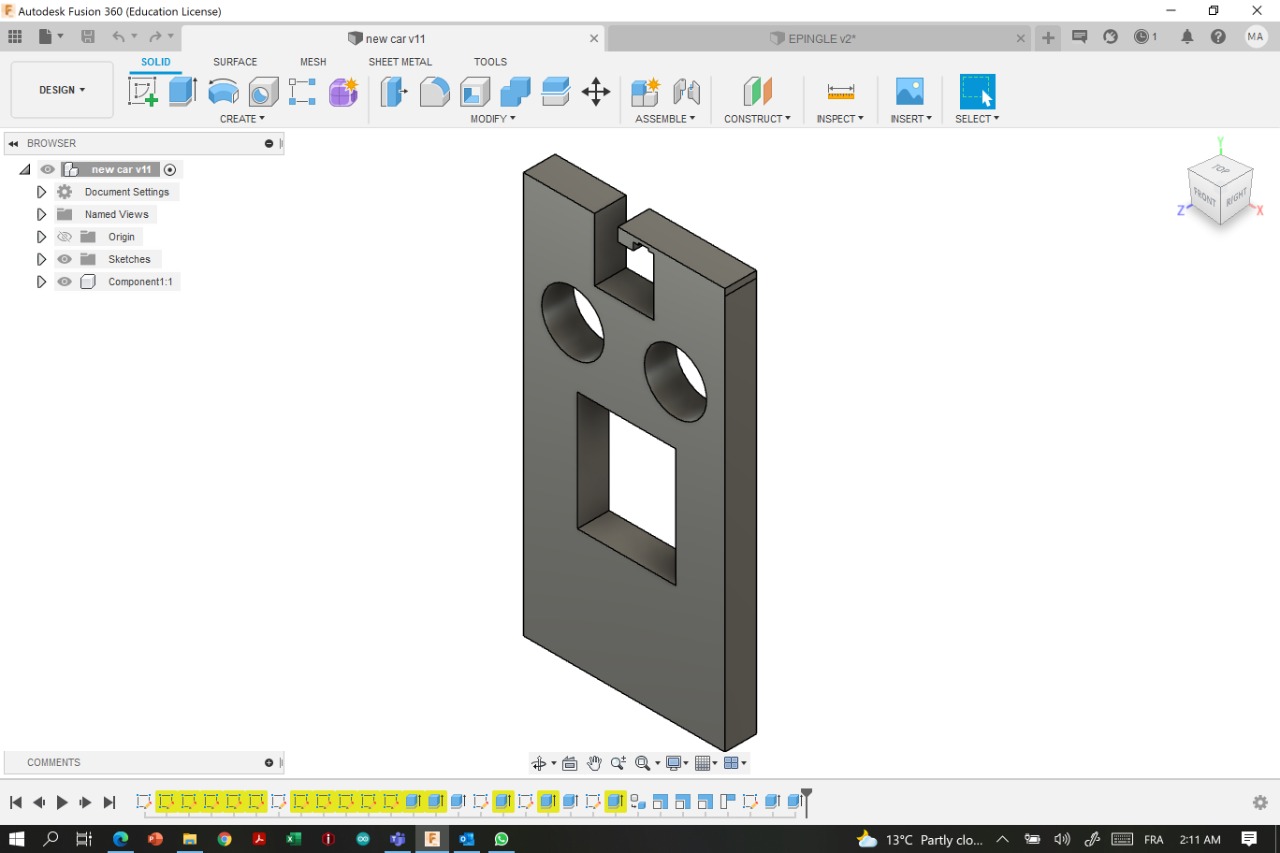
Task: Open the CONSTRUCT dropdown menu
Action: 757,119
